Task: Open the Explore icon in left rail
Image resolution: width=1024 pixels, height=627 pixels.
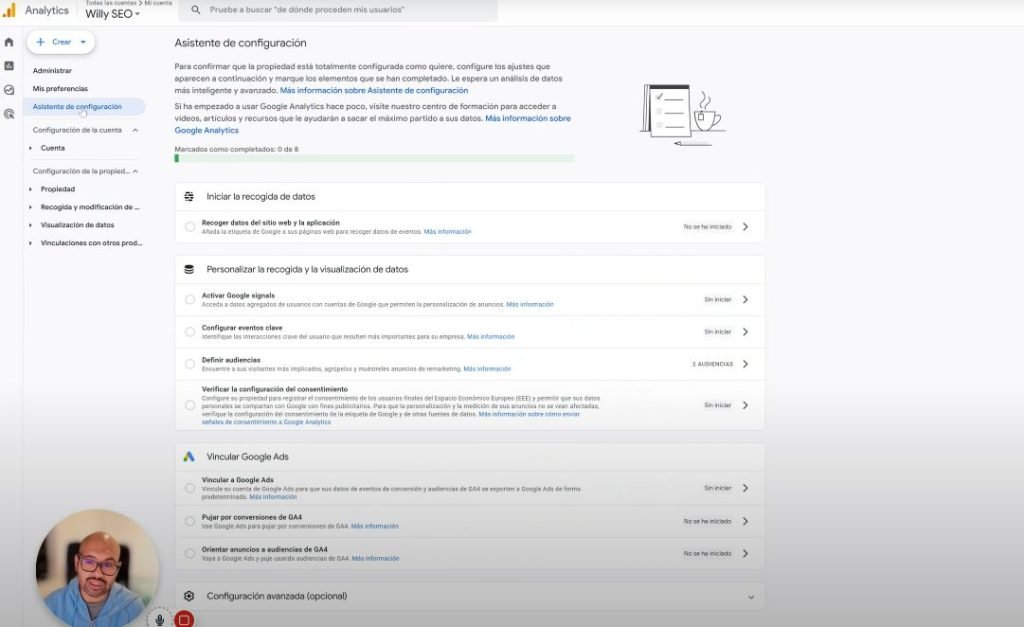Action: click(x=8, y=89)
